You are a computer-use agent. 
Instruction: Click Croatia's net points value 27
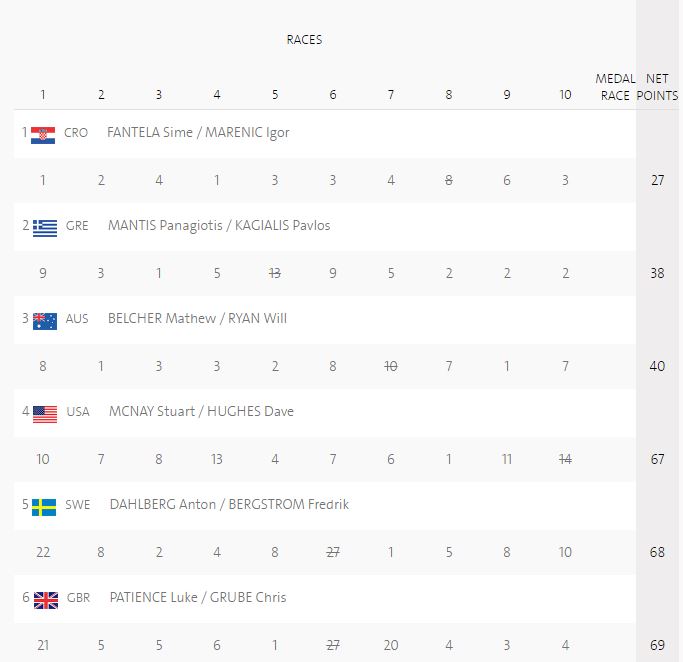[657, 181]
